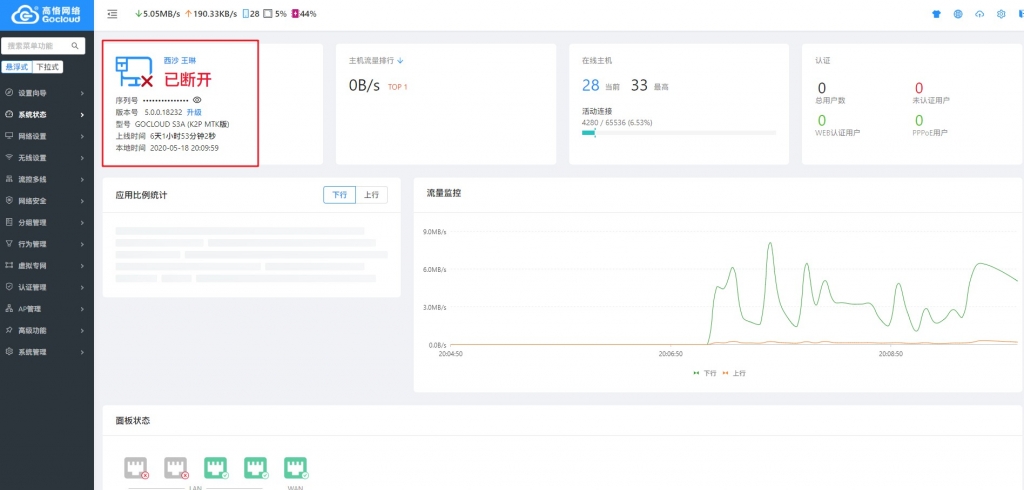Viewport: 1024px width, 490px height.
Task: Select 下行 tab in 应用比例统计
Action: 340,195
